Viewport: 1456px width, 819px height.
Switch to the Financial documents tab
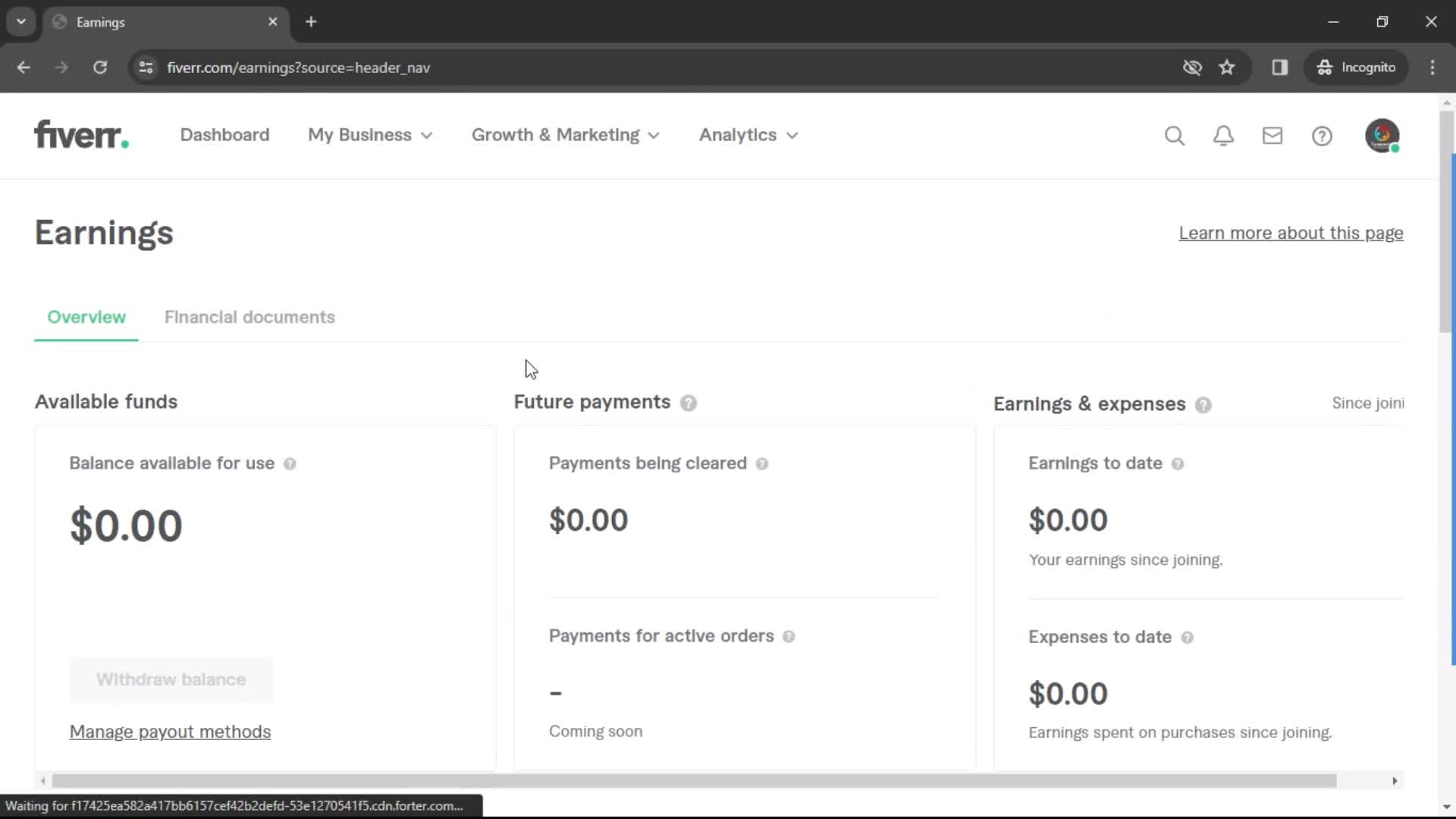pos(249,317)
